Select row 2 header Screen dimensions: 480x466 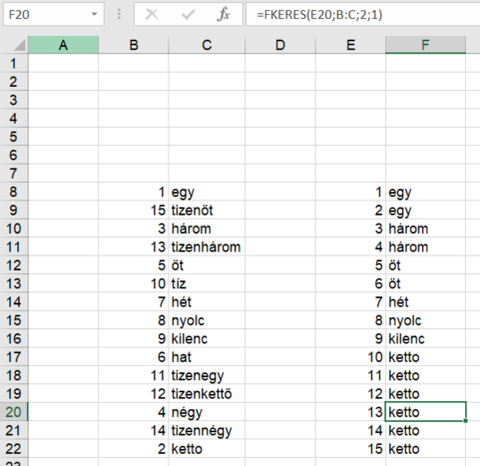point(14,82)
